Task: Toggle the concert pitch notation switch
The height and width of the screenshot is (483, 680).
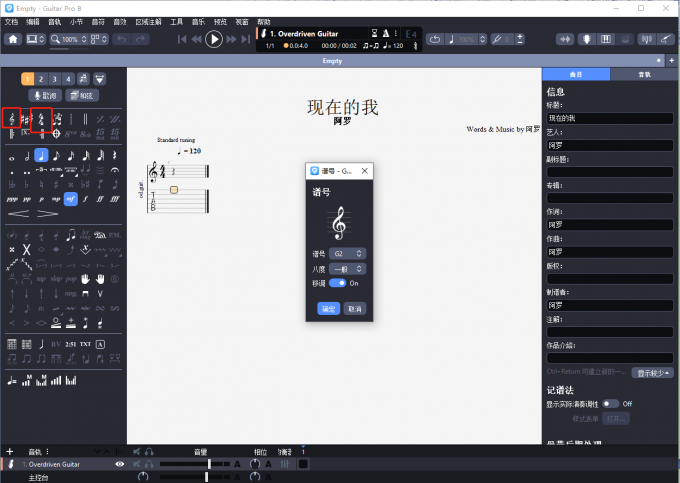Action: pos(611,404)
